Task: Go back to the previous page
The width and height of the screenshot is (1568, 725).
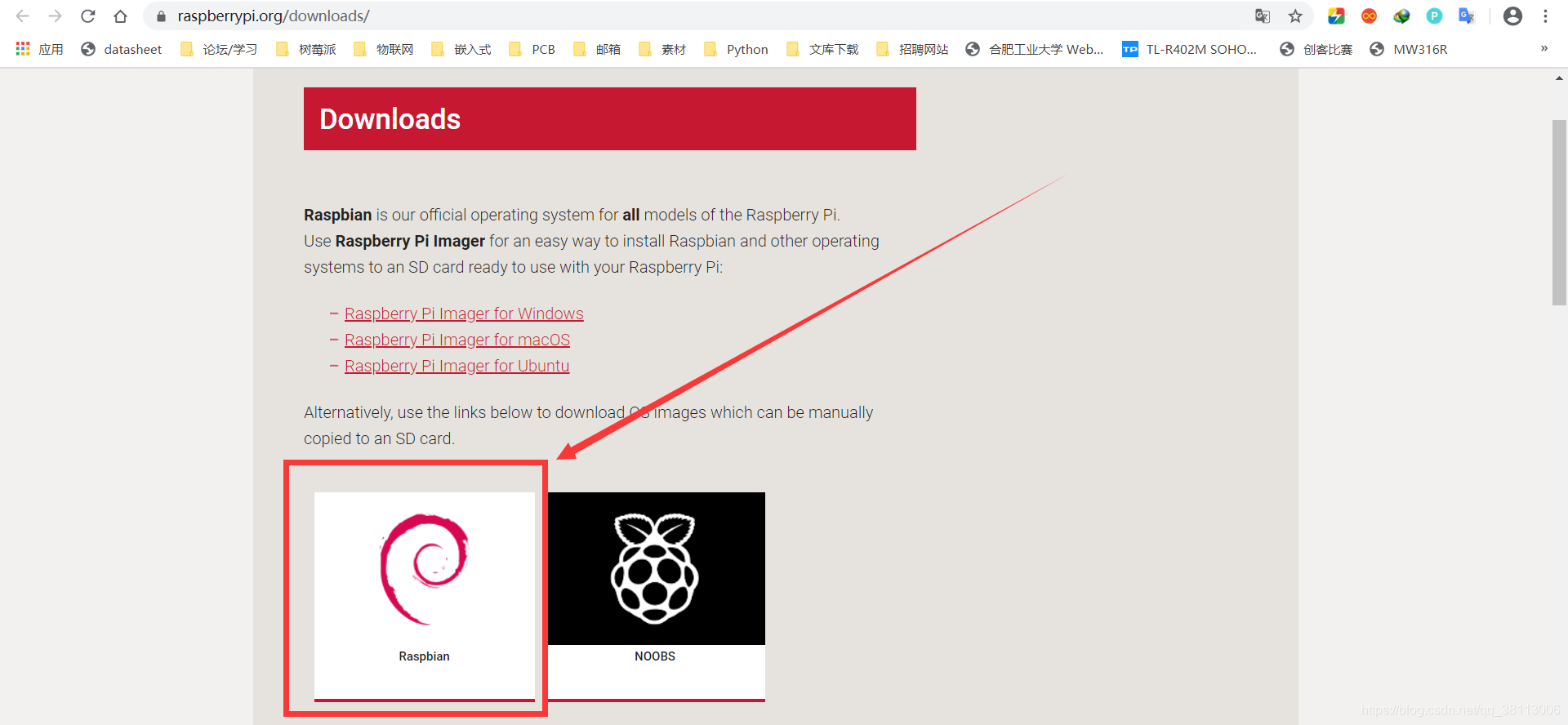Action: pos(22,16)
